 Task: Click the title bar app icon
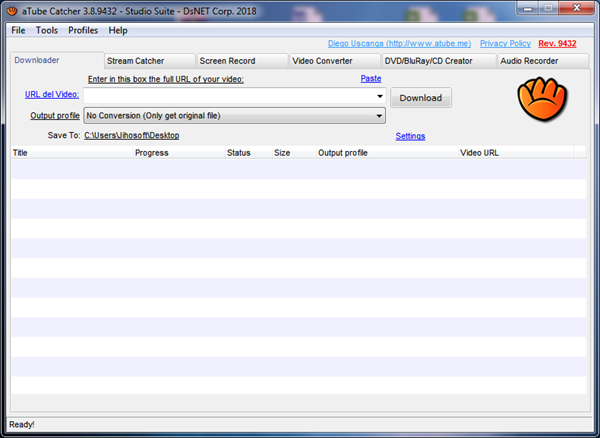pyautogui.click(x=12, y=11)
